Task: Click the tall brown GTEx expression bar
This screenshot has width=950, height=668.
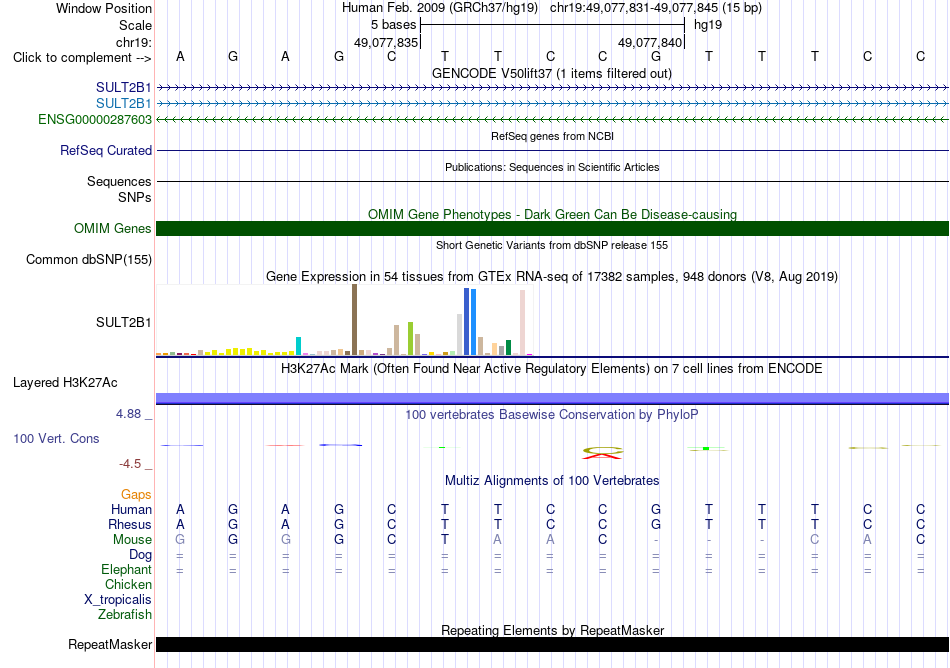Action: point(354,319)
